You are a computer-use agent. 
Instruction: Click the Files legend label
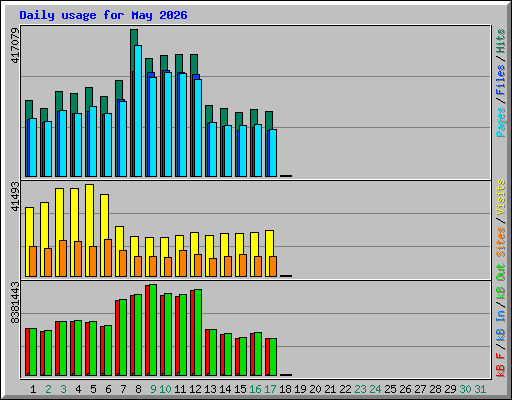[x=501, y=80]
